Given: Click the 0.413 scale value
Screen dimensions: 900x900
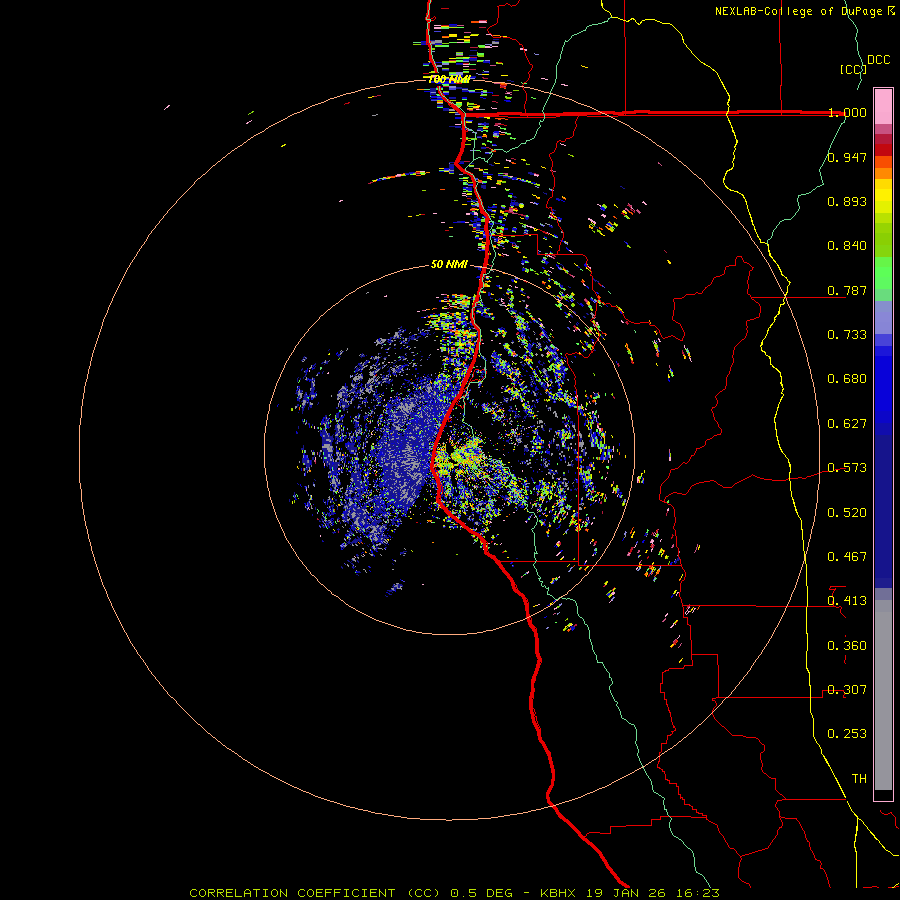Looking at the screenshot, I should [847, 601].
